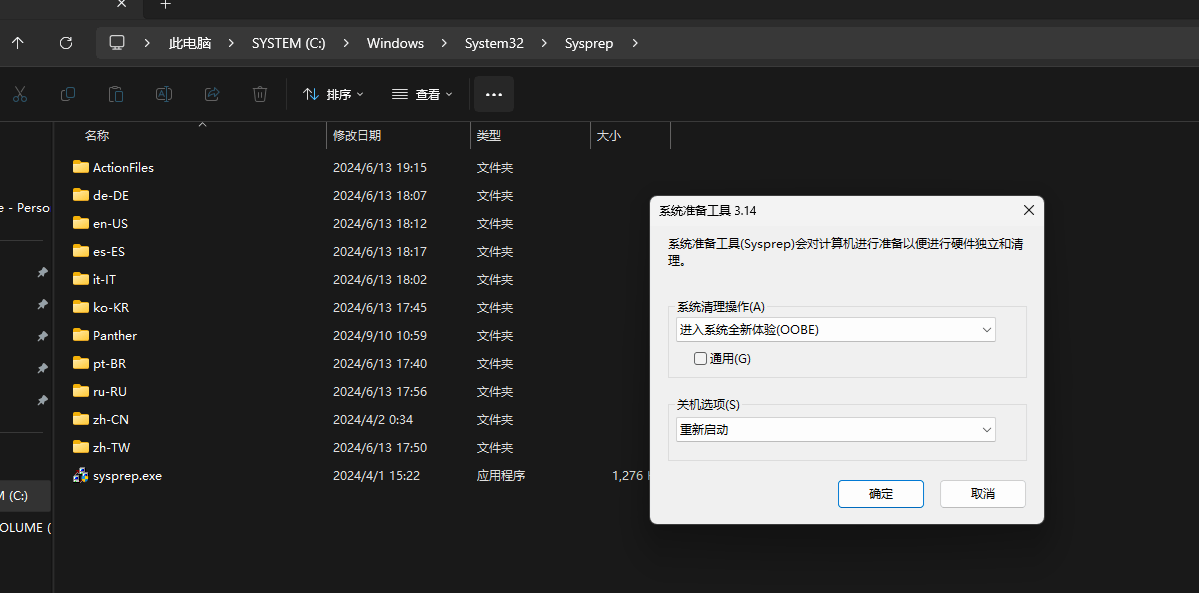
Task: Click ko-KR date 2024/6/13 17:45
Action: (x=380, y=308)
